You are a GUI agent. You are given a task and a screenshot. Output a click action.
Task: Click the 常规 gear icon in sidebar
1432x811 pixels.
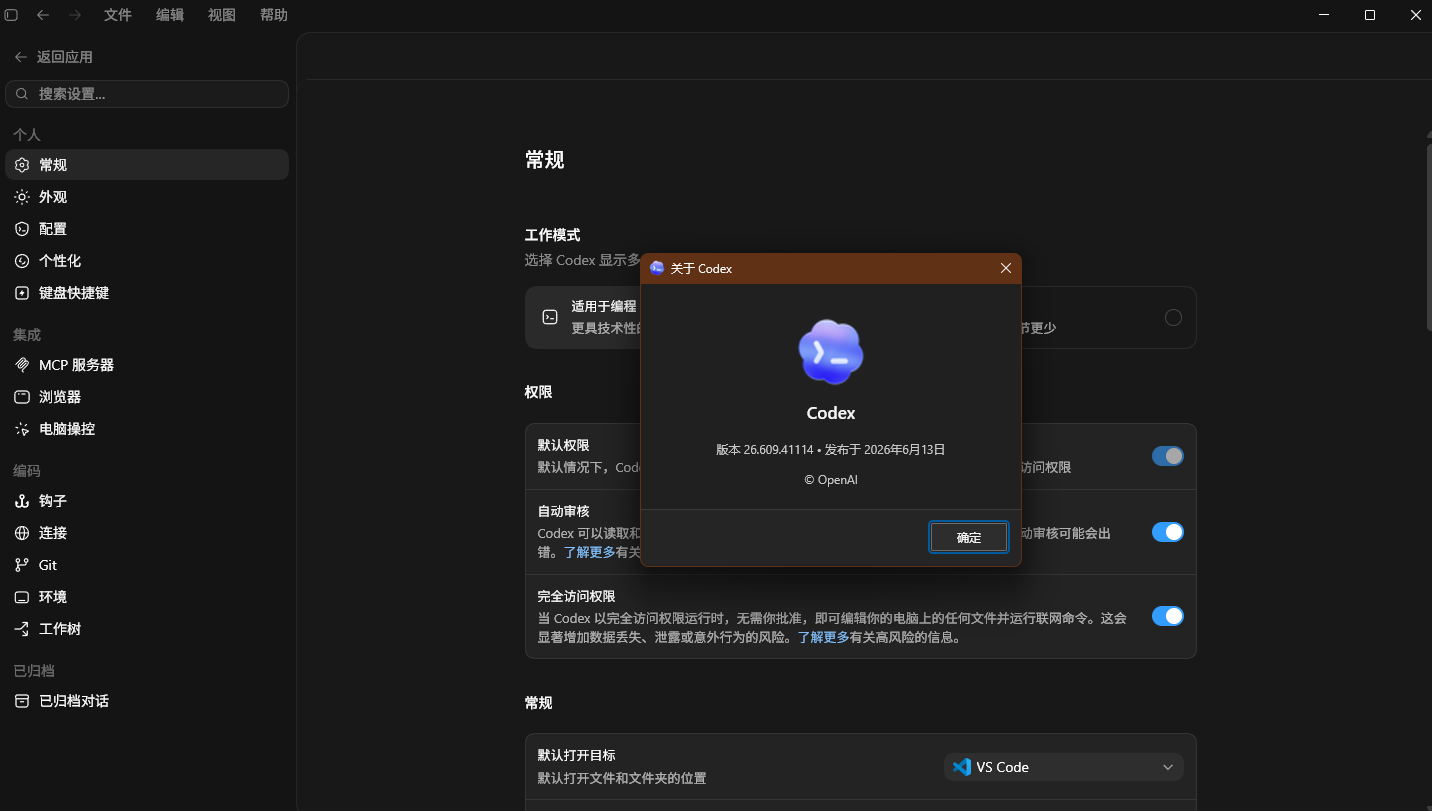coord(22,165)
